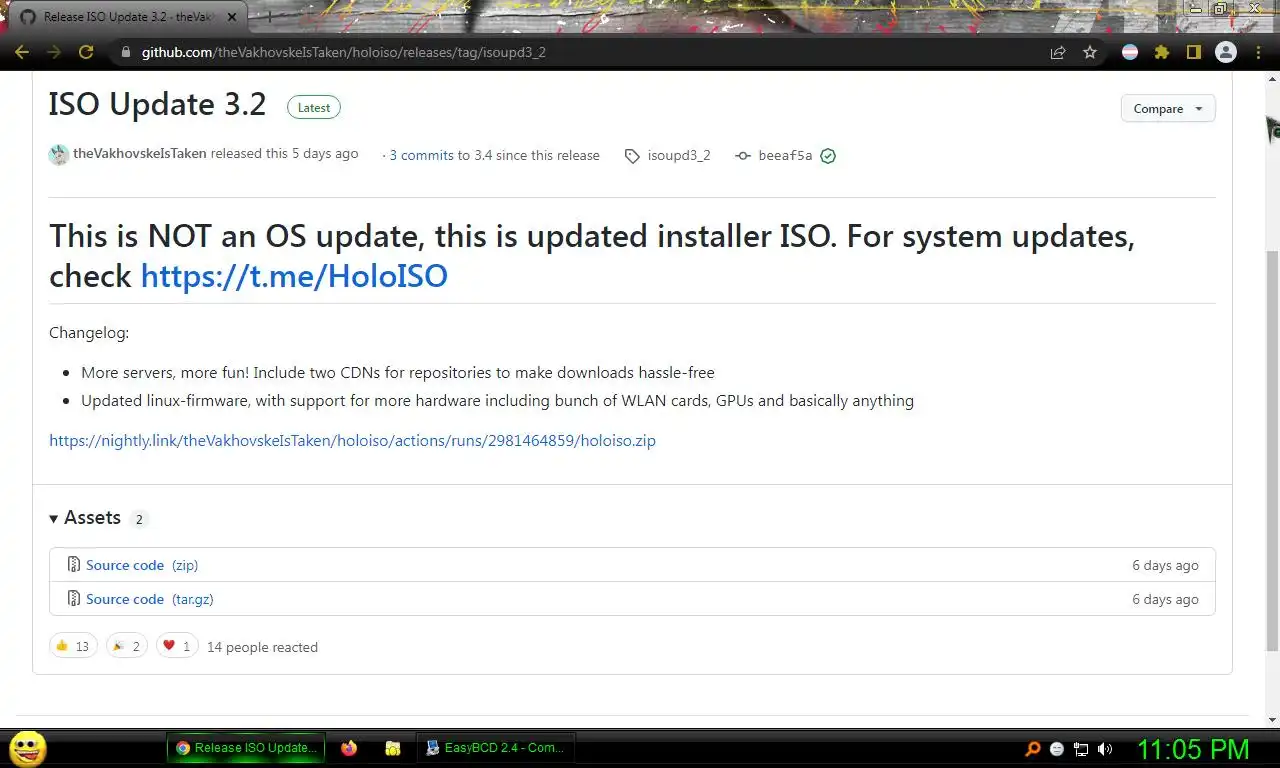Share this page via address bar icon

coord(1058,52)
